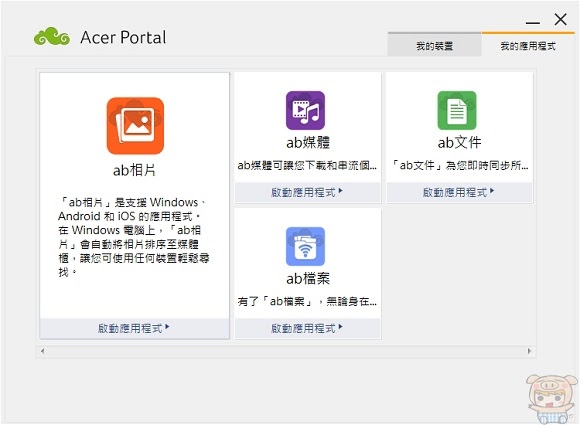Launch ab媒體 via 啟動應用程式 button
This screenshot has width=580, height=425.
pyautogui.click(x=307, y=192)
